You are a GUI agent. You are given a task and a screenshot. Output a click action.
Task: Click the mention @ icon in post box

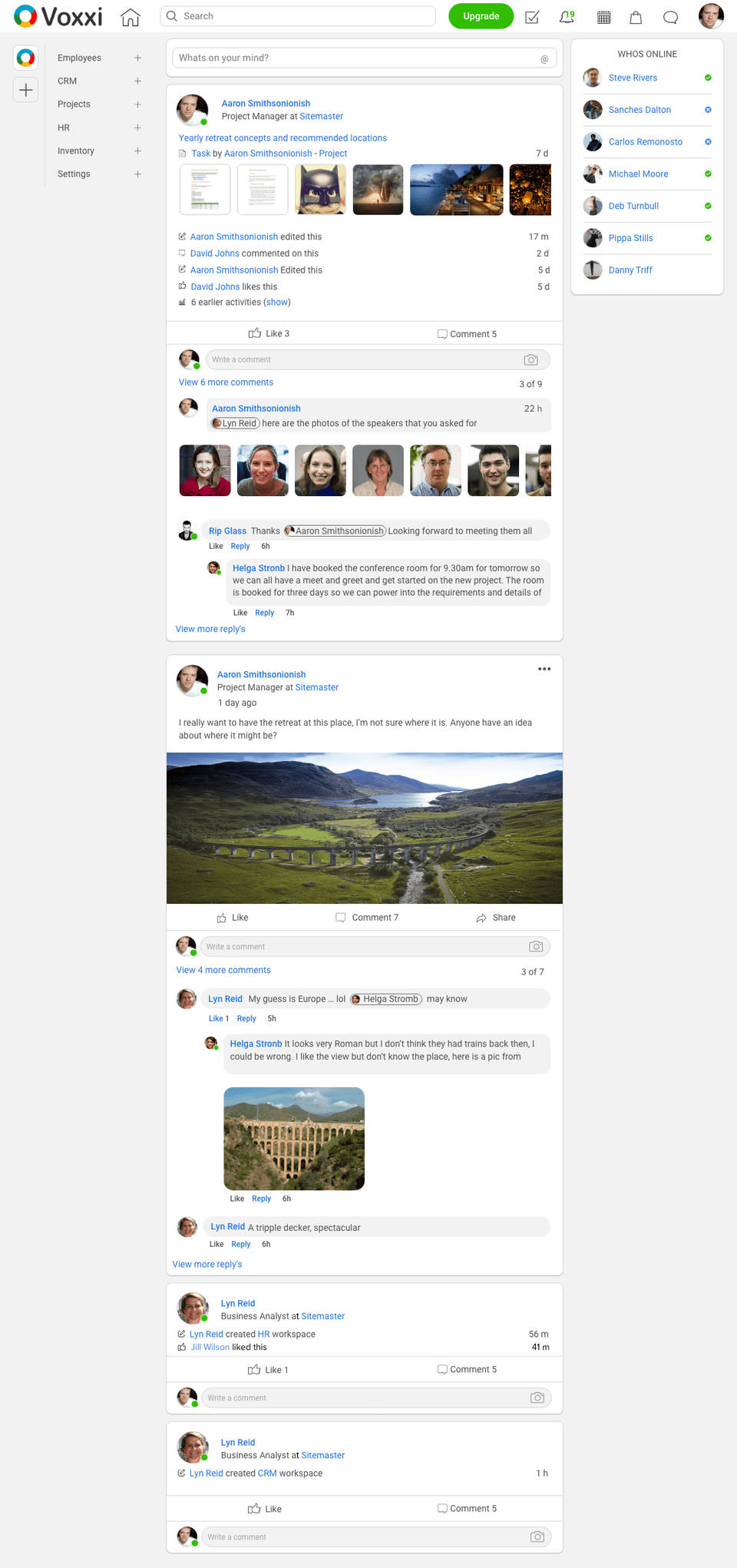[x=544, y=58]
